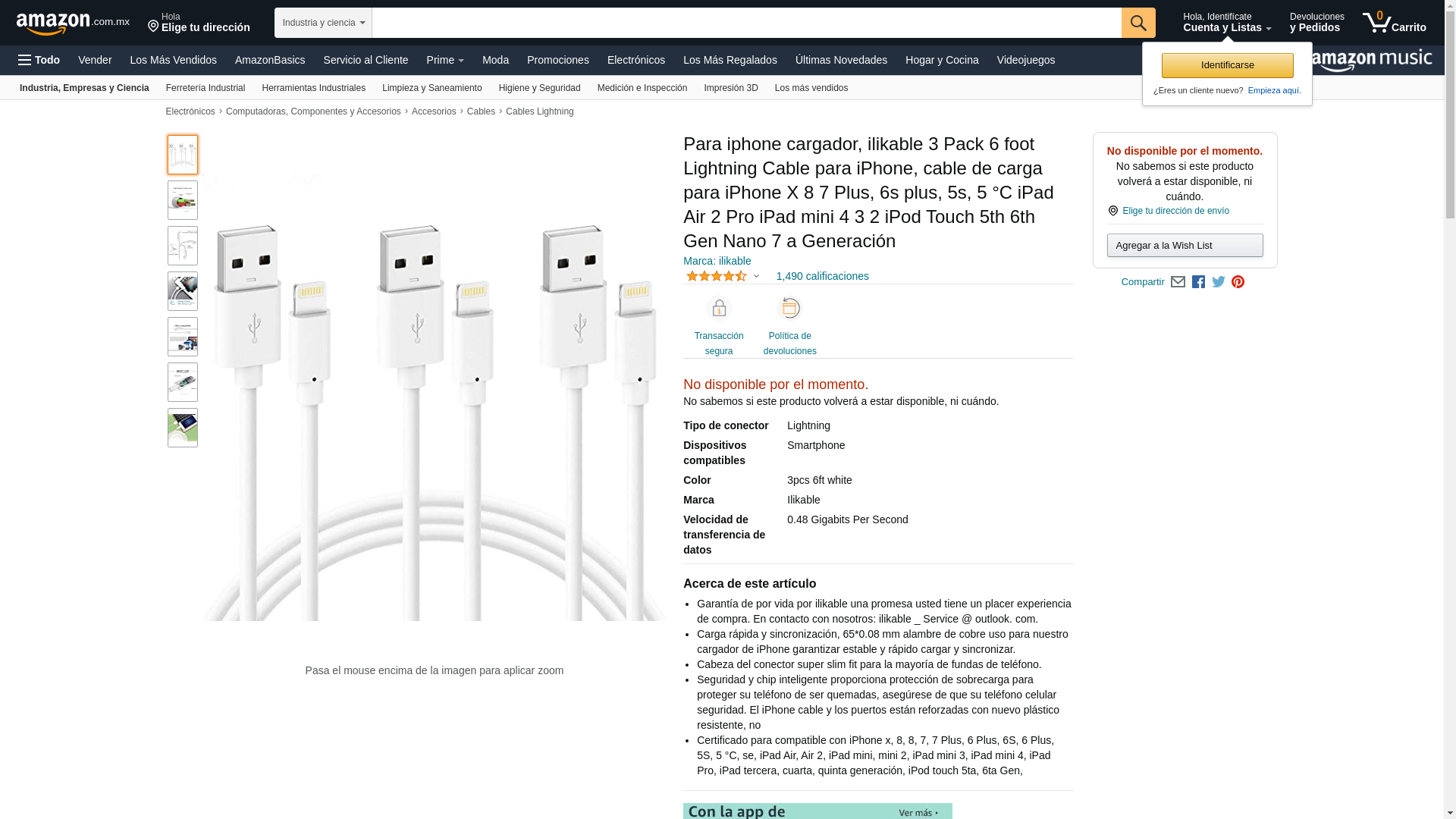Share product on Pinterest icon
The image size is (1456, 819).
click(x=1238, y=282)
